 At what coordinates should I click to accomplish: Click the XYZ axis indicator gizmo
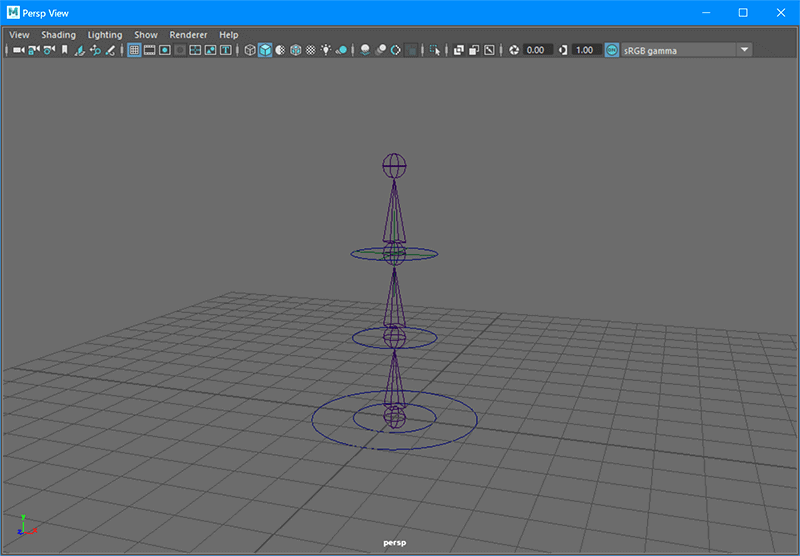click(27, 525)
